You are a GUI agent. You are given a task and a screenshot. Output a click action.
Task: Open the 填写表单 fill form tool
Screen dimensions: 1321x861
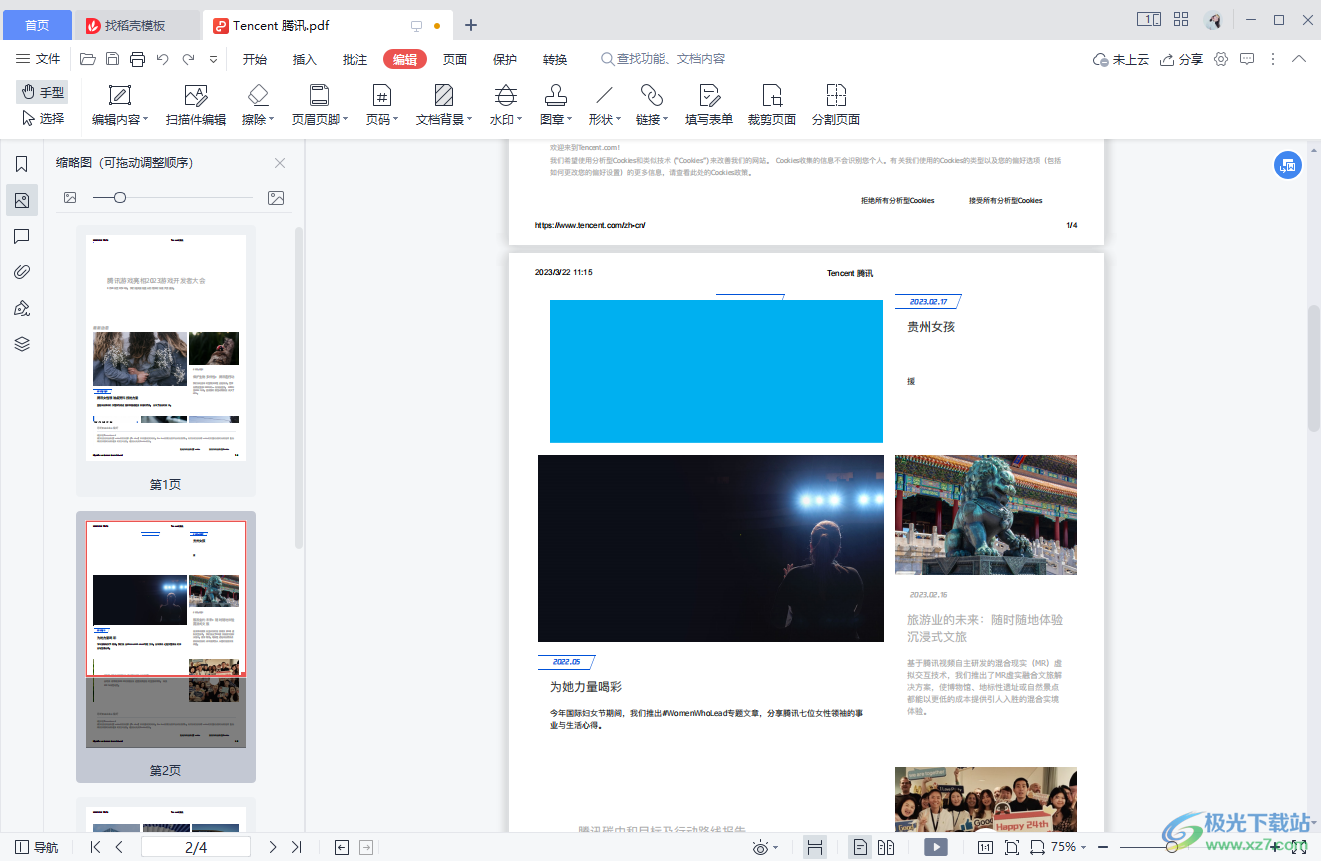click(709, 106)
